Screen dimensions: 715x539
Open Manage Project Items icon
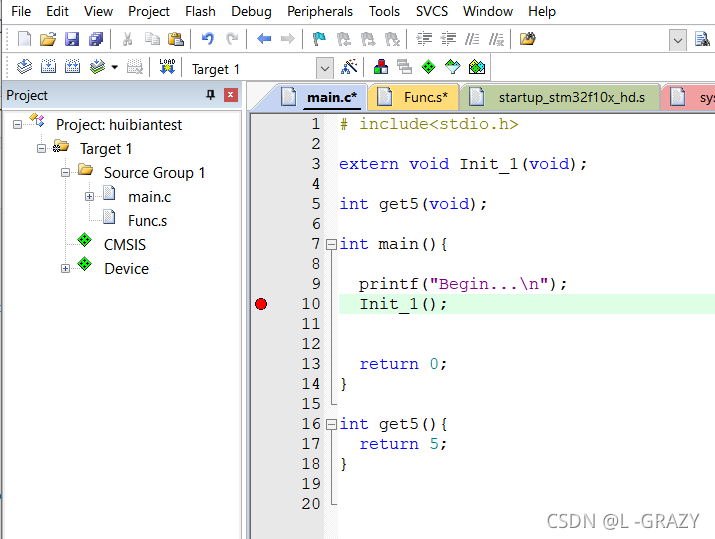[x=381, y=67]
